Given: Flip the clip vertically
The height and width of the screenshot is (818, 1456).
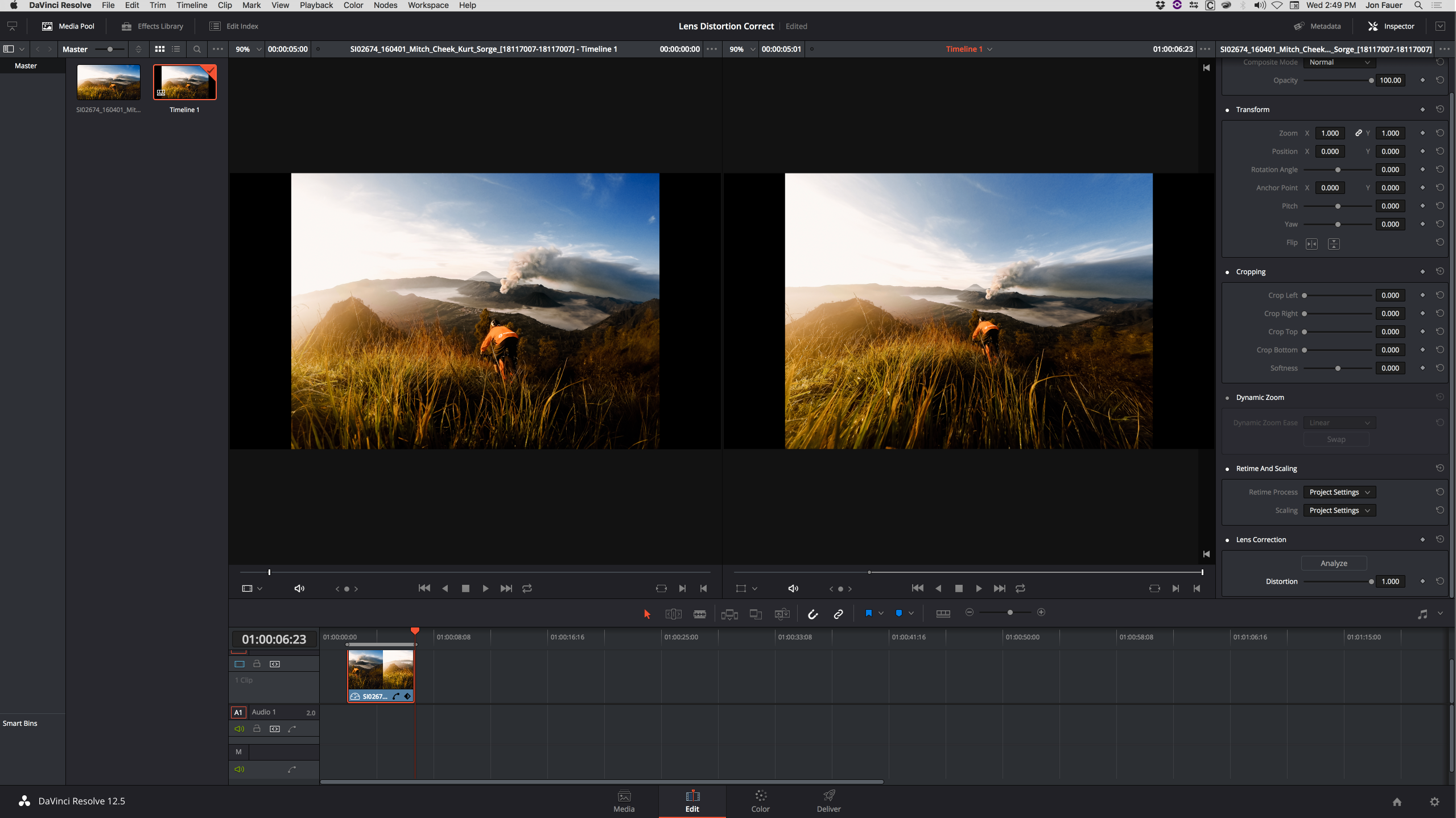Looking at the screenshot, I should click(x=1334, y=243).
